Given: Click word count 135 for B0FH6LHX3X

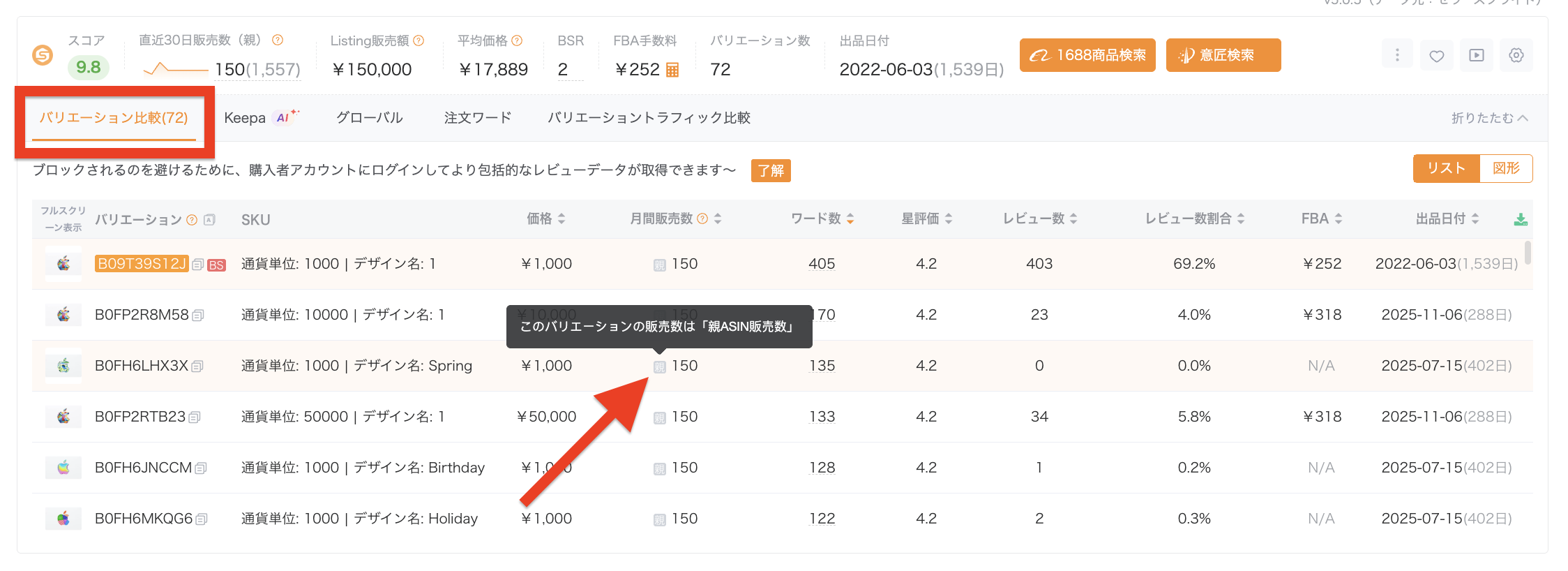Looking at the screenshot, I should point(822,366).
